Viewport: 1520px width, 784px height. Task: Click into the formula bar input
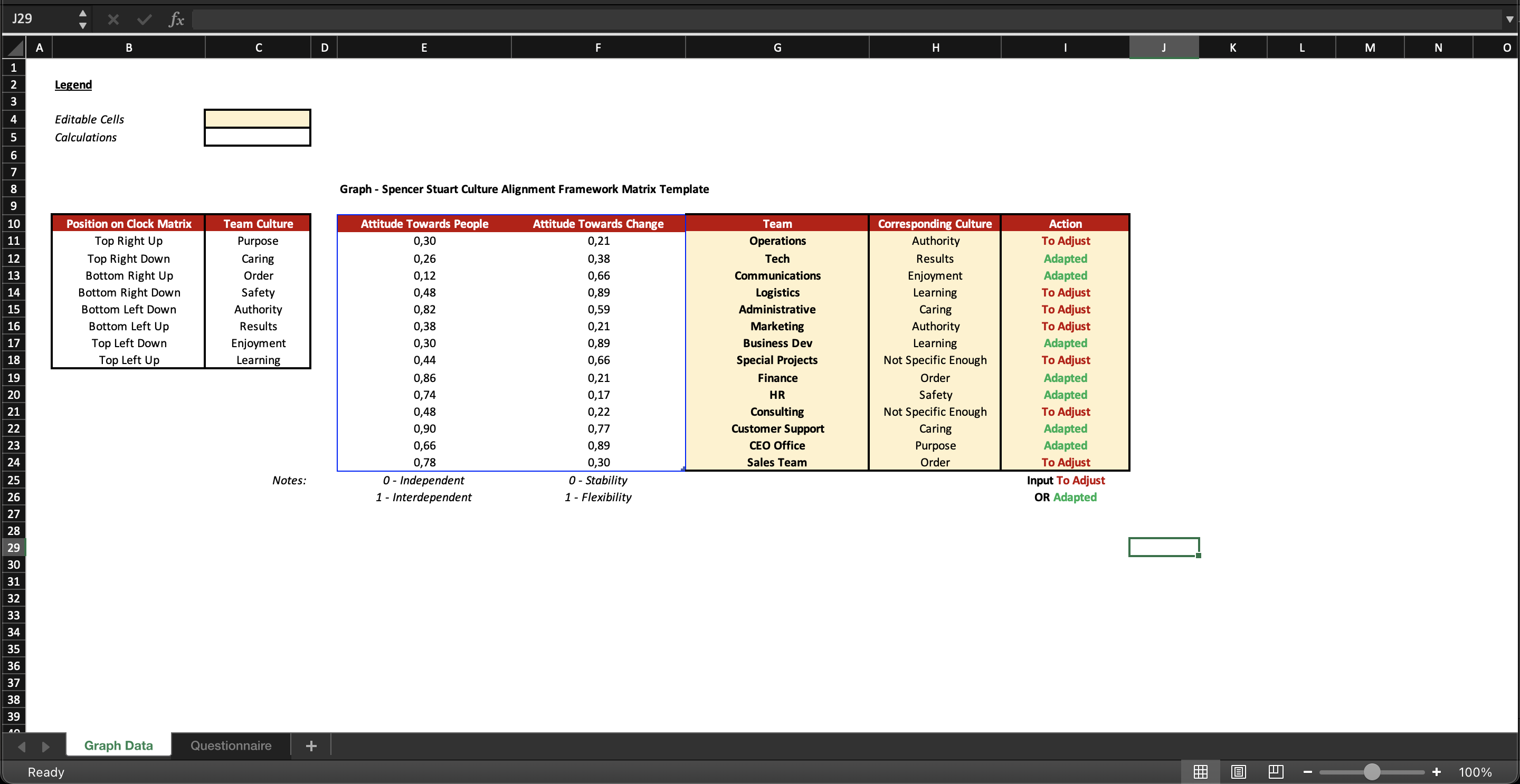(846, 20)
